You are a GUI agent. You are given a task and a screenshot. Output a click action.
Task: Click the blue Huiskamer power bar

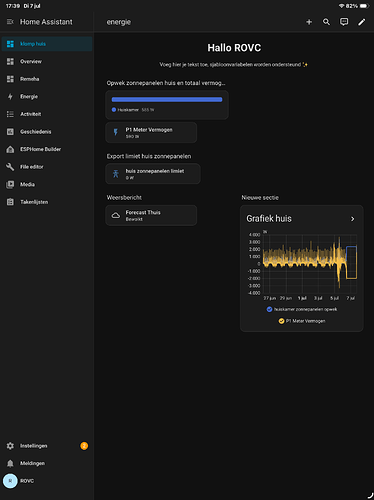coord(167,99)
